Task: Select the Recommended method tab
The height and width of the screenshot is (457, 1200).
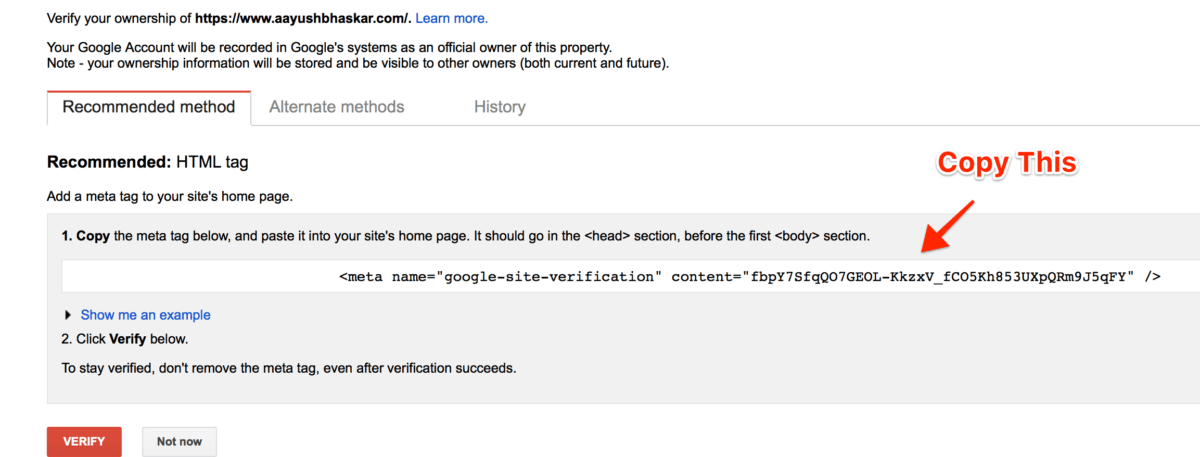Action: pos(149,107)
